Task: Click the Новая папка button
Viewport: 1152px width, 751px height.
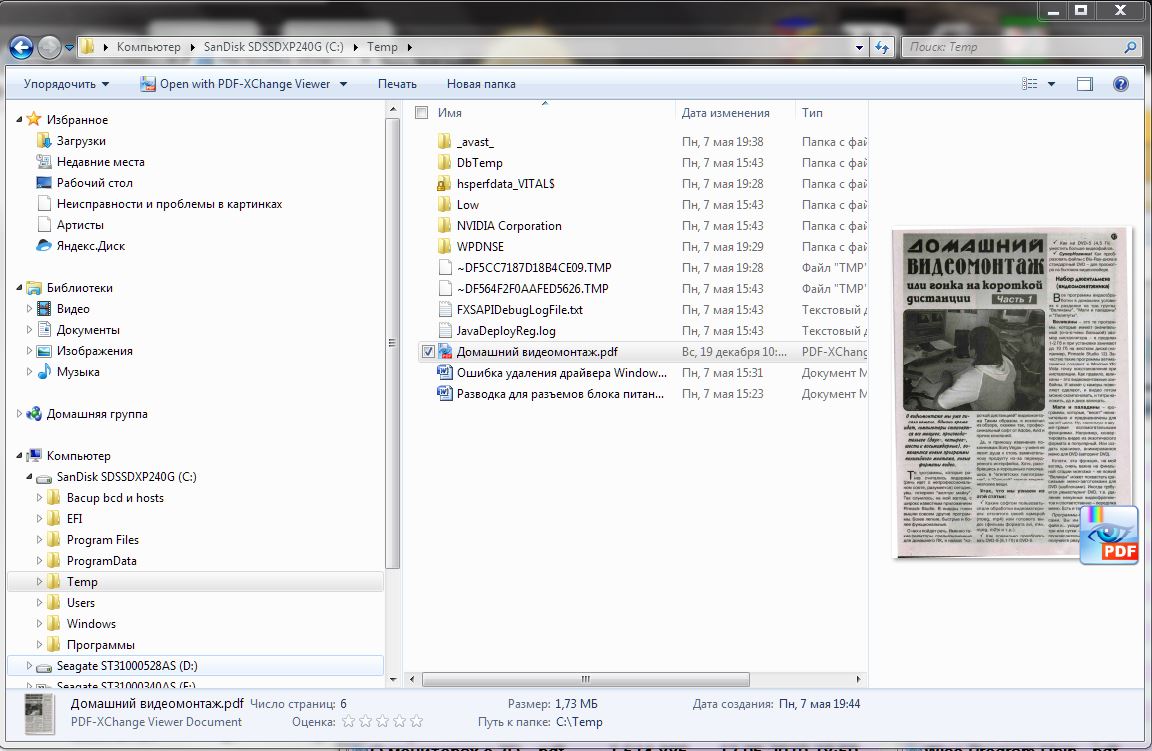Action: [x=481, y=84]
